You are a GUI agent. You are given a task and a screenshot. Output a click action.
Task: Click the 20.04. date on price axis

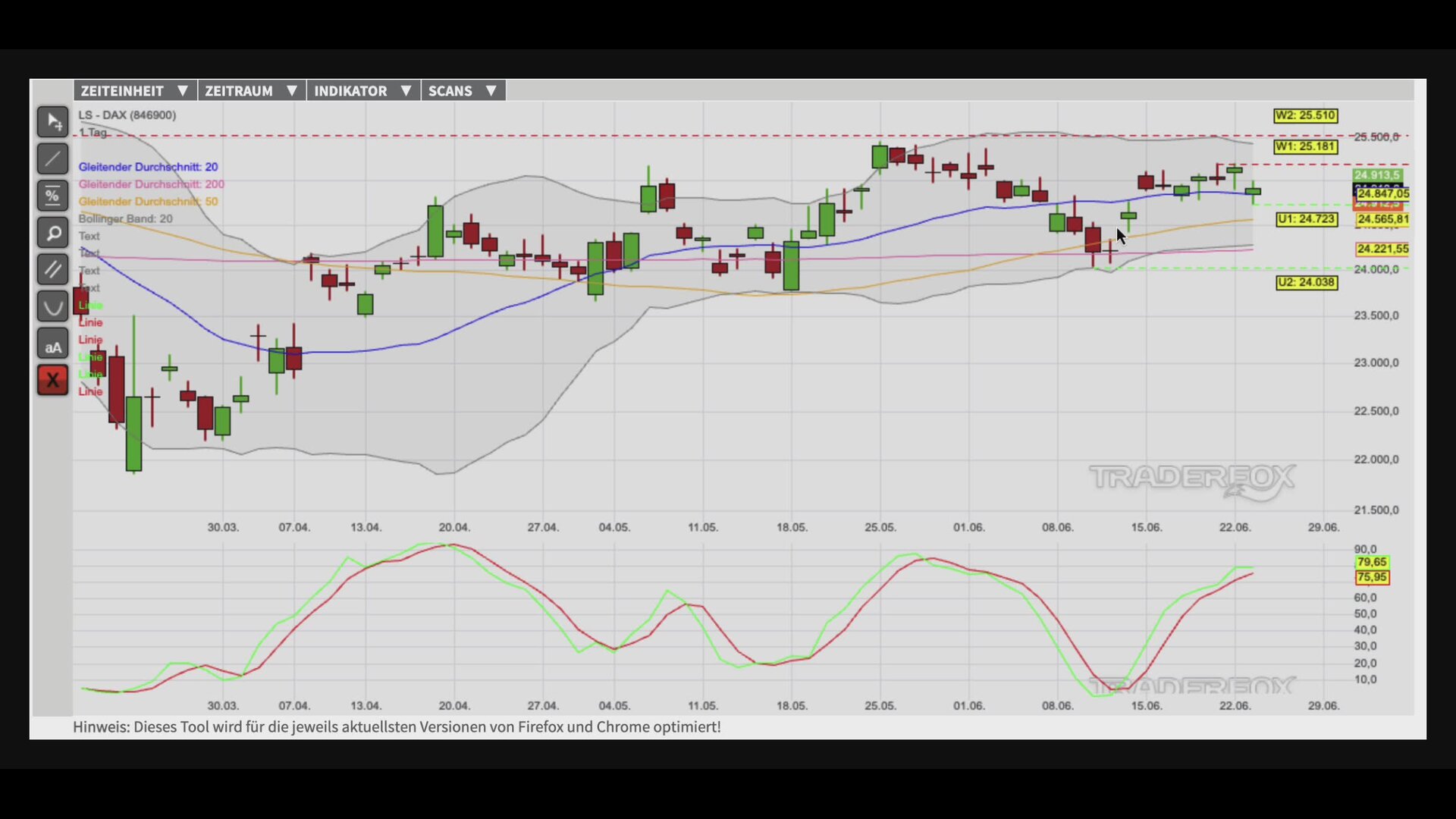454,528
